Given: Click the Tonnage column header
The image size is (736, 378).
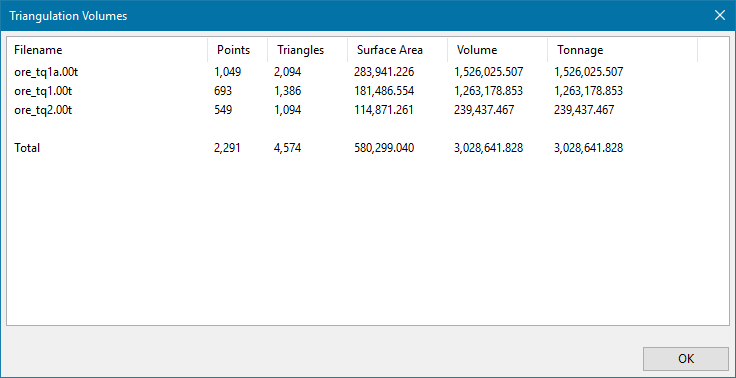Looking at the screenshot, I should click(x=622, y=50).
